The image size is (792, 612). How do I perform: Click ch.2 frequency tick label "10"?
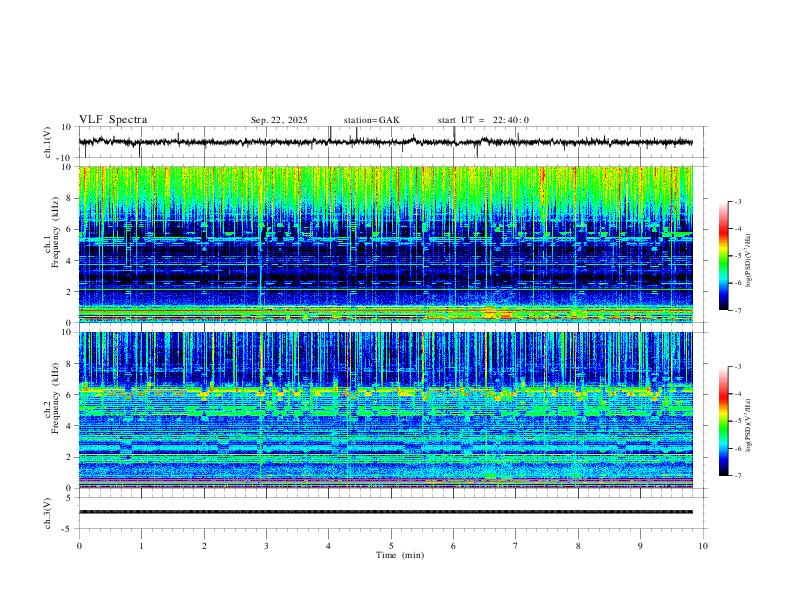67,332
